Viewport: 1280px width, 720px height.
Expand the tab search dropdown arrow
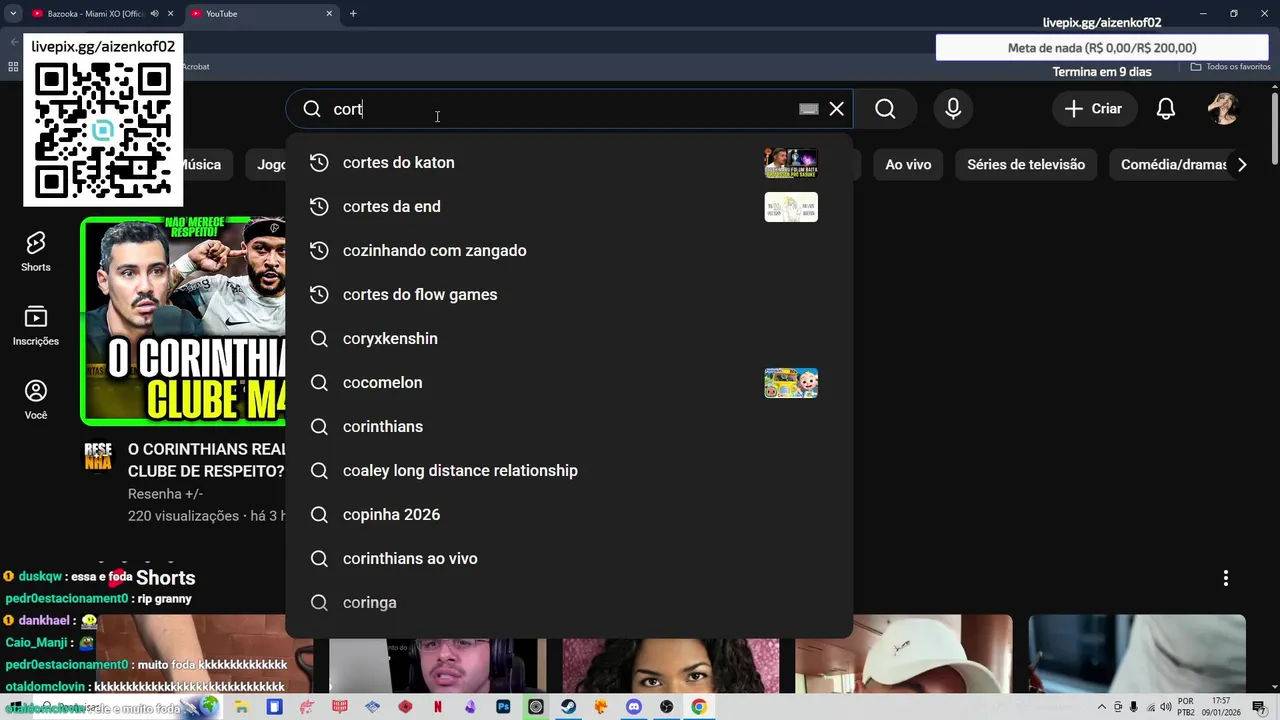point(13,14)
